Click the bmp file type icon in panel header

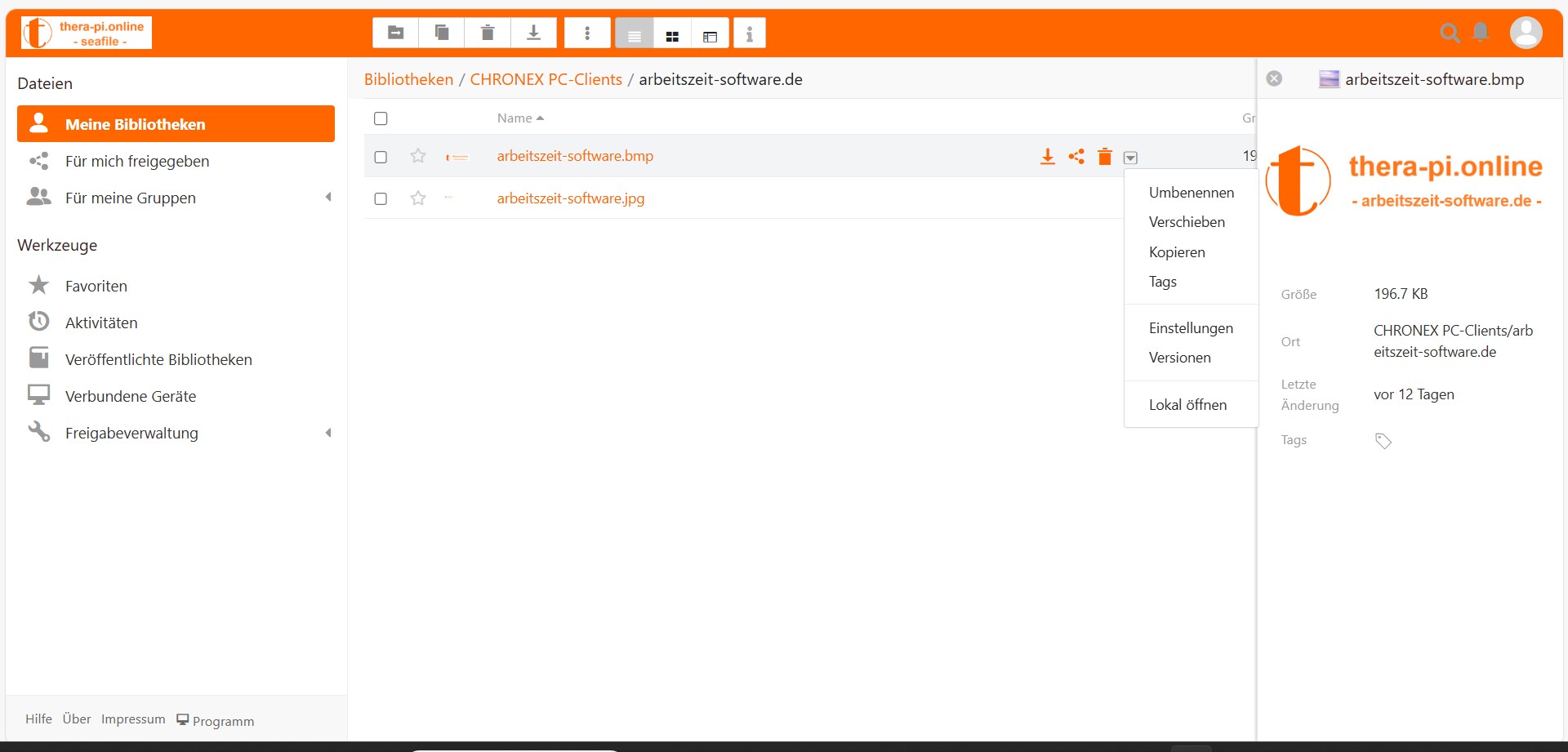click(x=1329, y=79)
